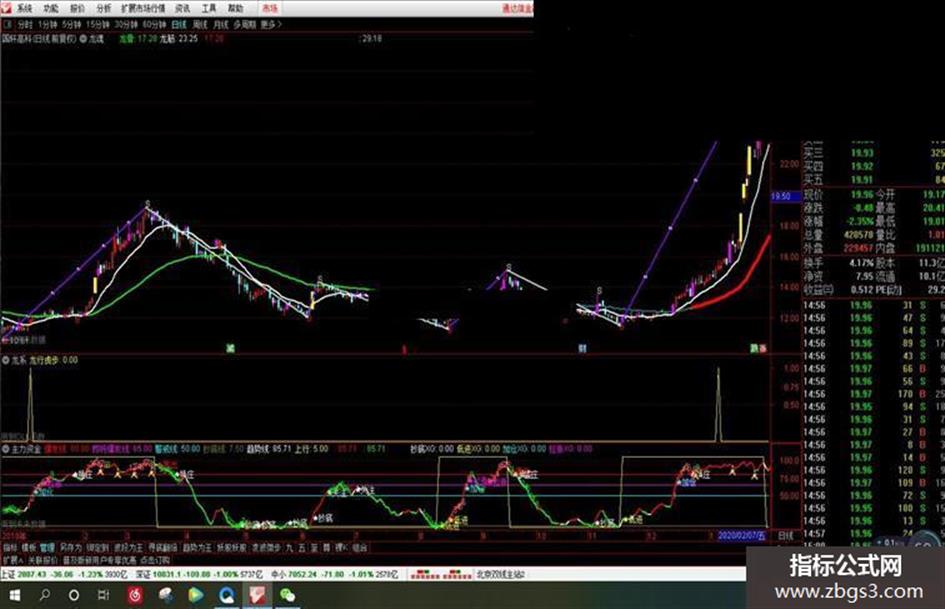Open the 系统 menu
This screenshot has width=945, height=609.
[24, 8]
